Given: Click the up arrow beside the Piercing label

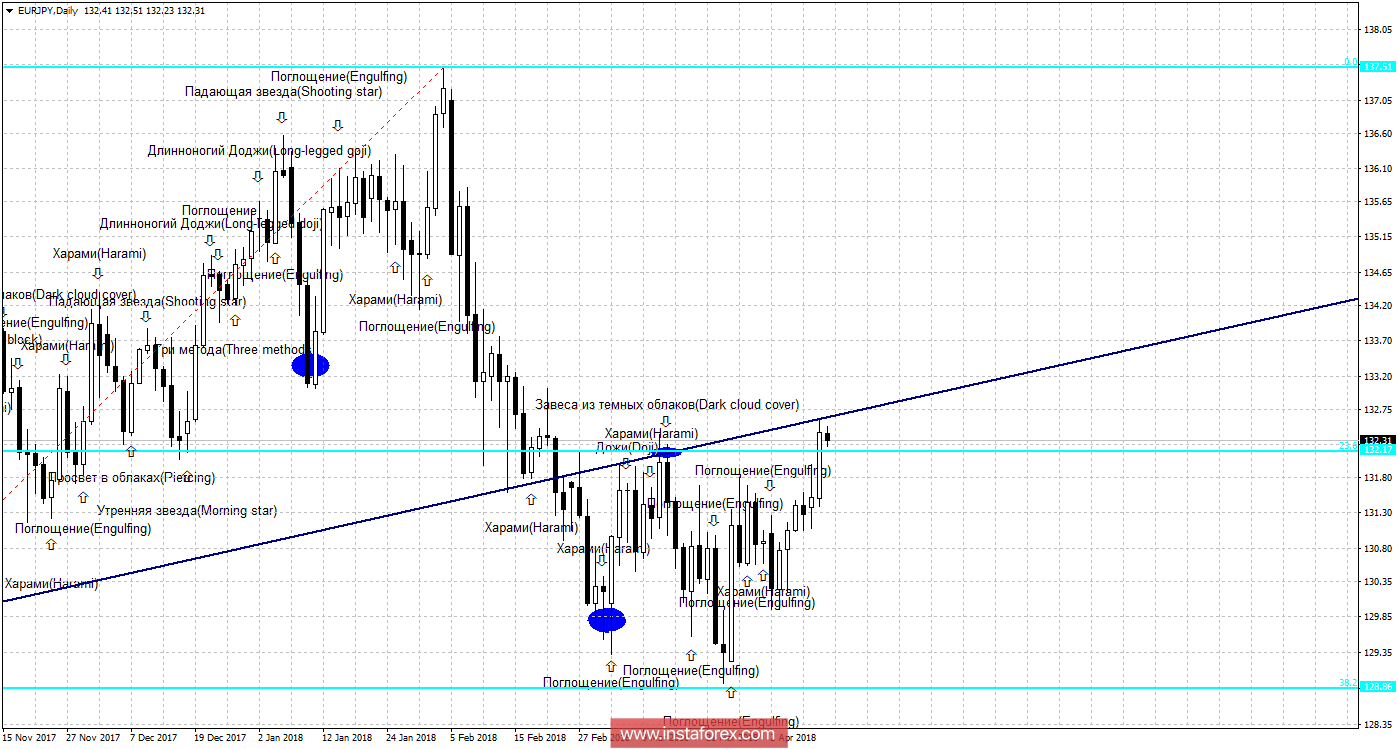Looking at the screenshot, I should coord(187,477).
